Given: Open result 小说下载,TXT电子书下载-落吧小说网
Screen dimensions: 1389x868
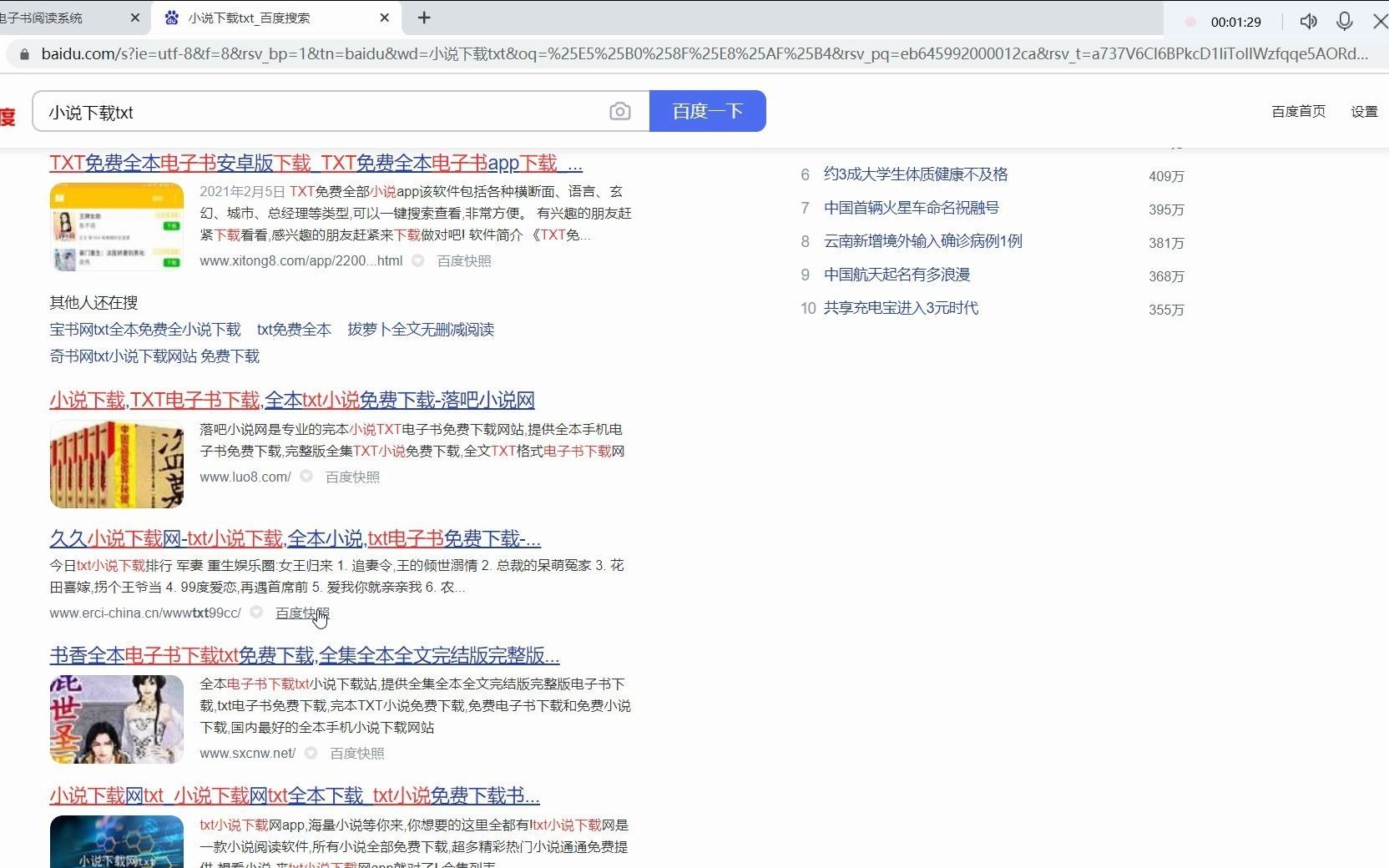Looking at the screenshot, I should (292, 400).
